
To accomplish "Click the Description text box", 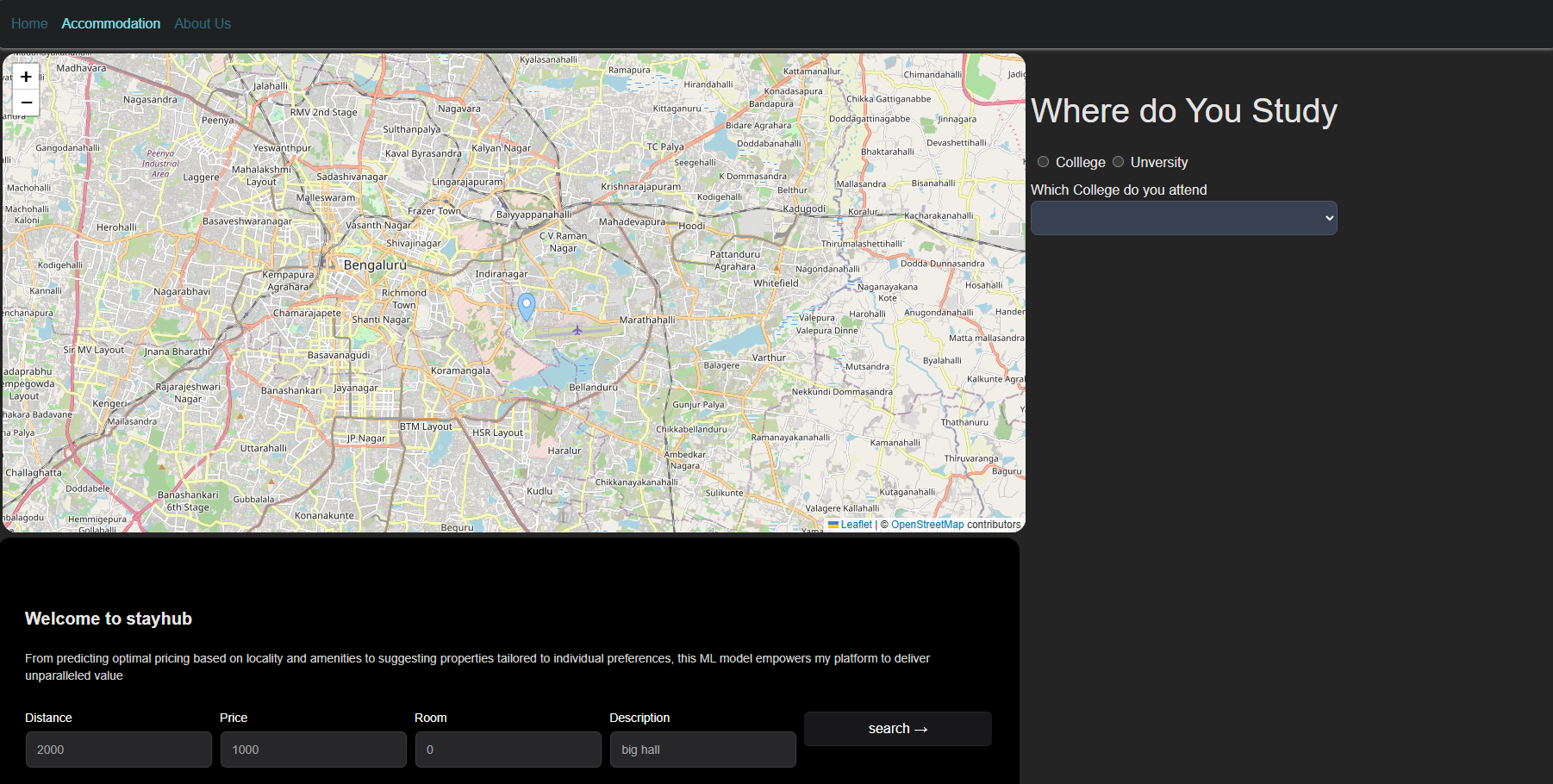I will coord(703,750).
